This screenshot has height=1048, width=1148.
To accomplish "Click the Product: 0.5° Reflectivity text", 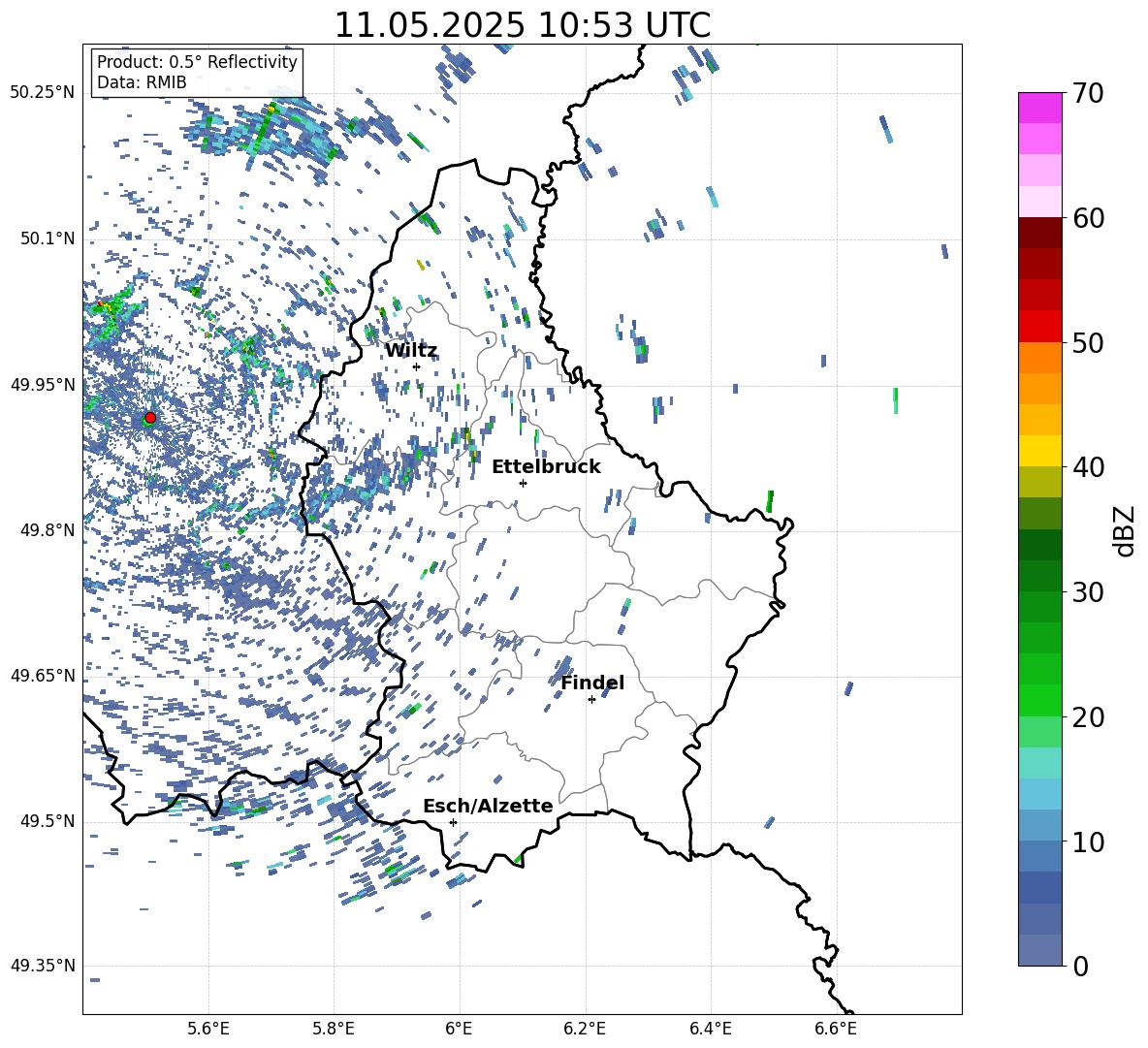I will click(197, 61).
